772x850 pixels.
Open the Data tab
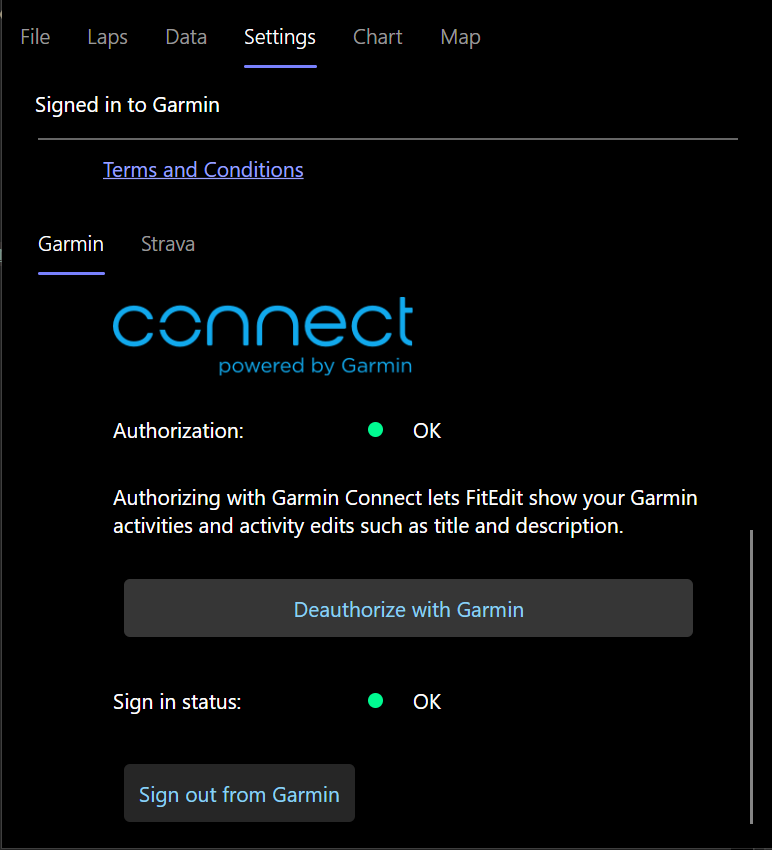pyautogui.click(x=186, y=37)
